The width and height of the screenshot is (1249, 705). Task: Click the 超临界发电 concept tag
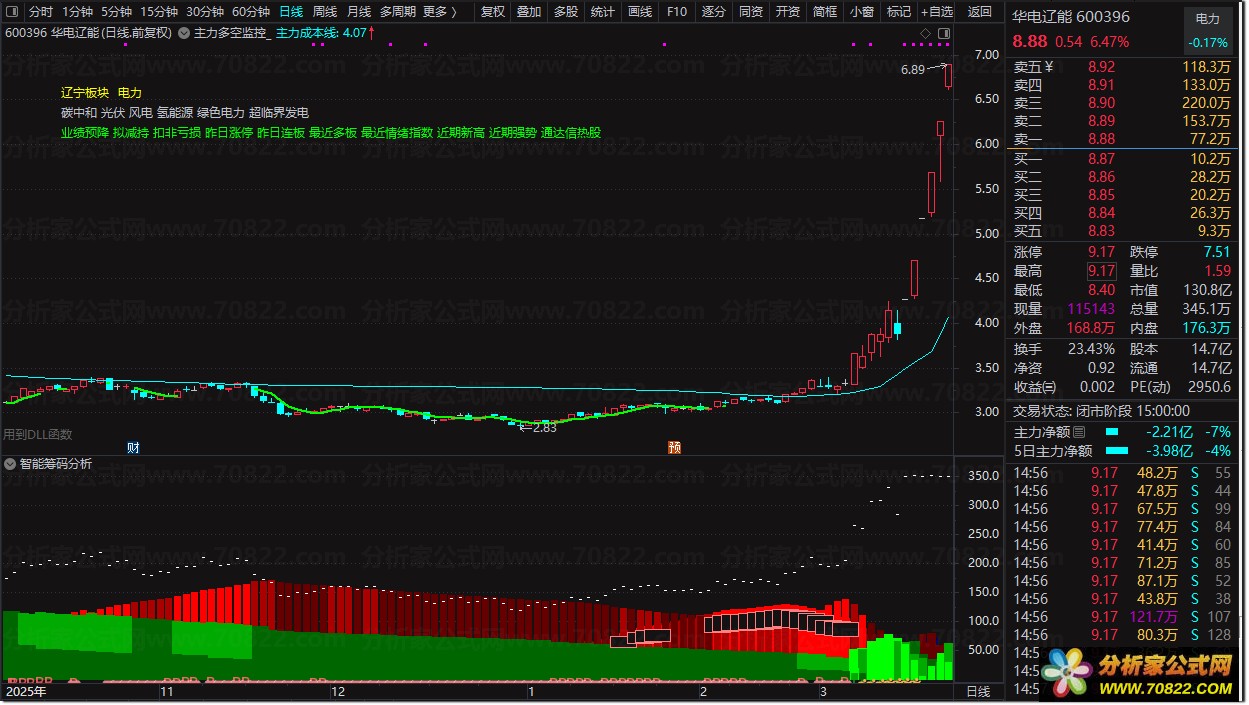tap(279, 112)
